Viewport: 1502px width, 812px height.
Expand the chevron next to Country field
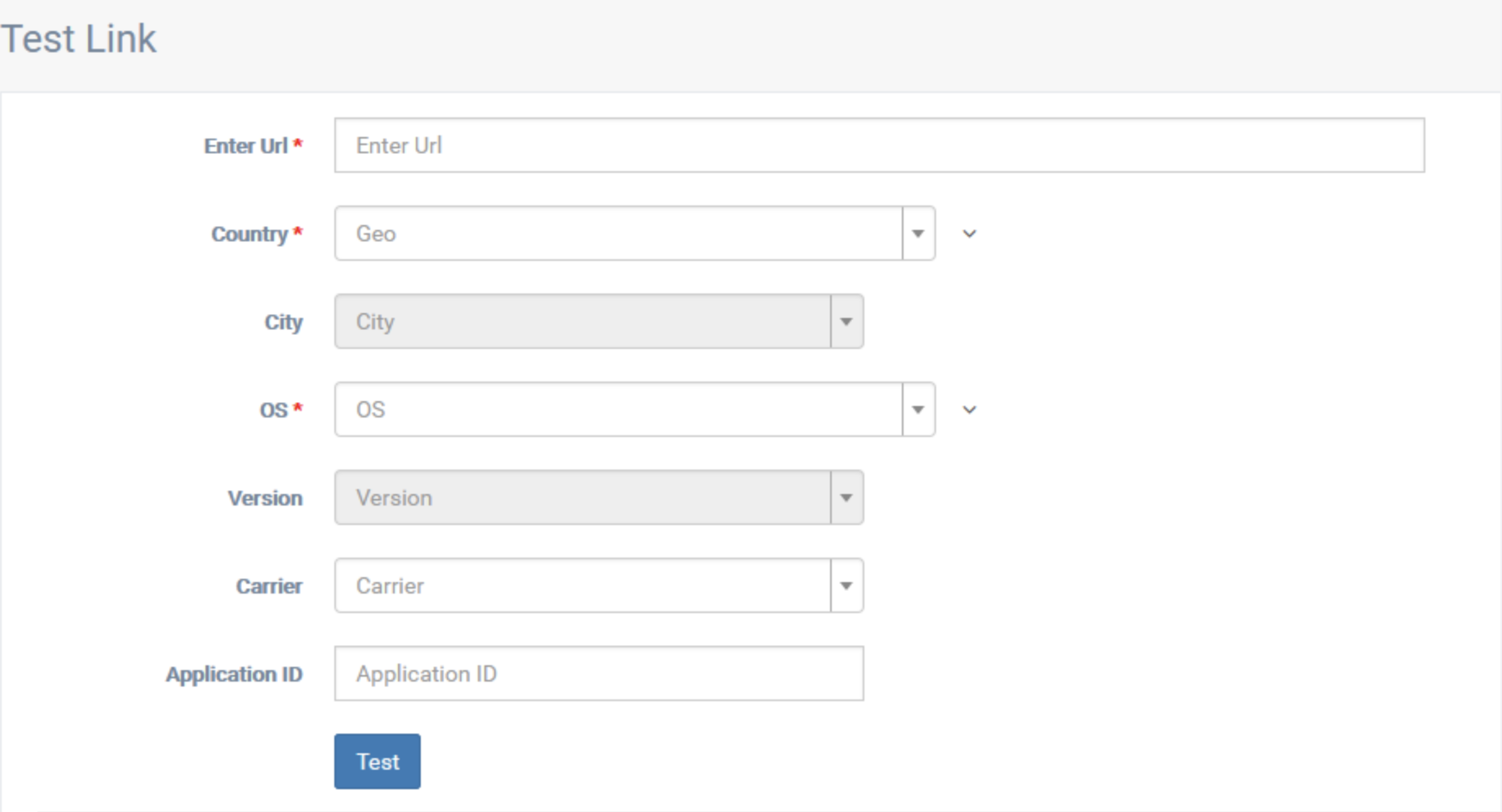click(x=970, y=233)
